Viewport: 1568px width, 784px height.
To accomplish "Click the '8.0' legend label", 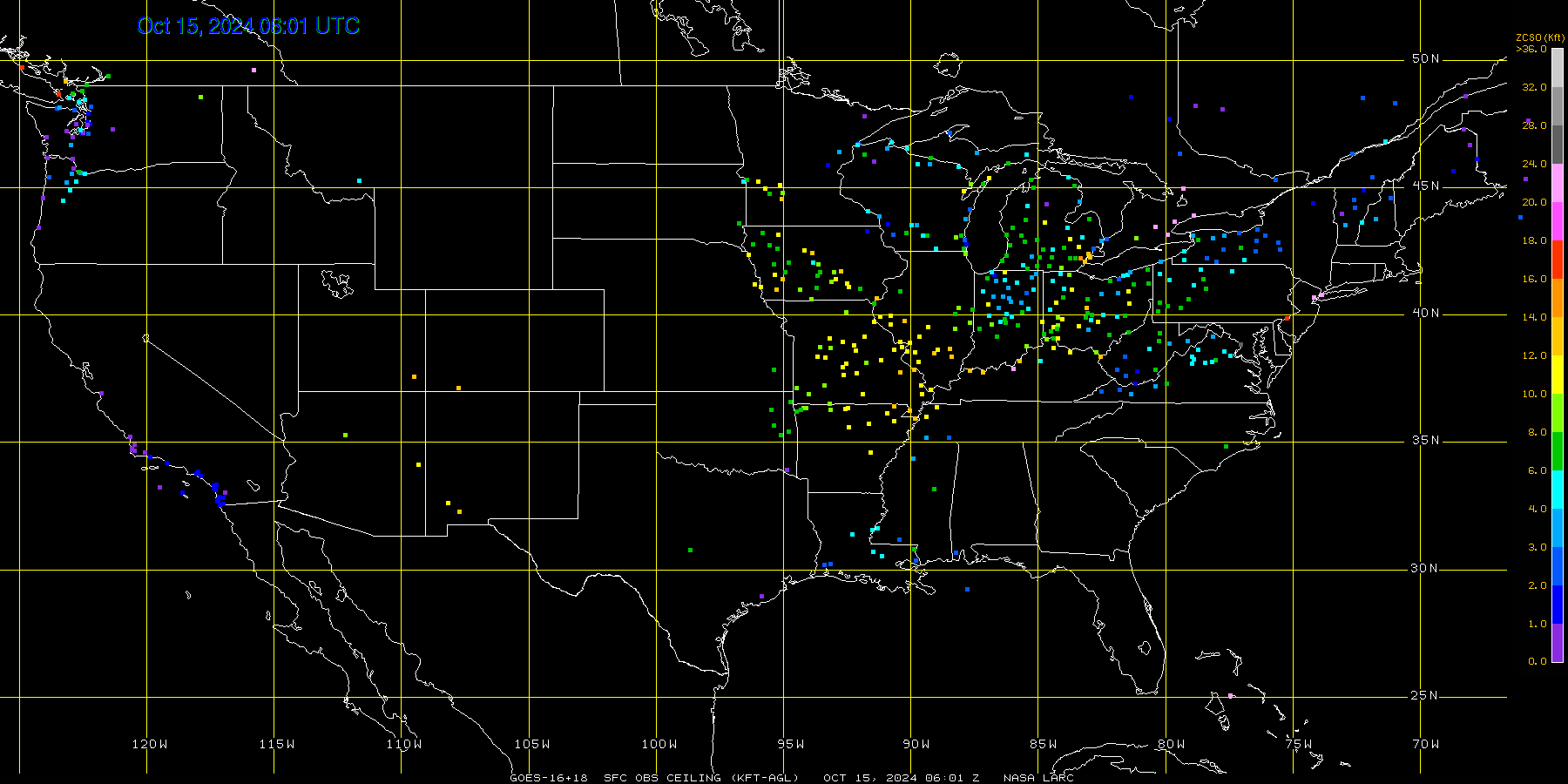I will pyautogui.click(x=1538, y=432).
